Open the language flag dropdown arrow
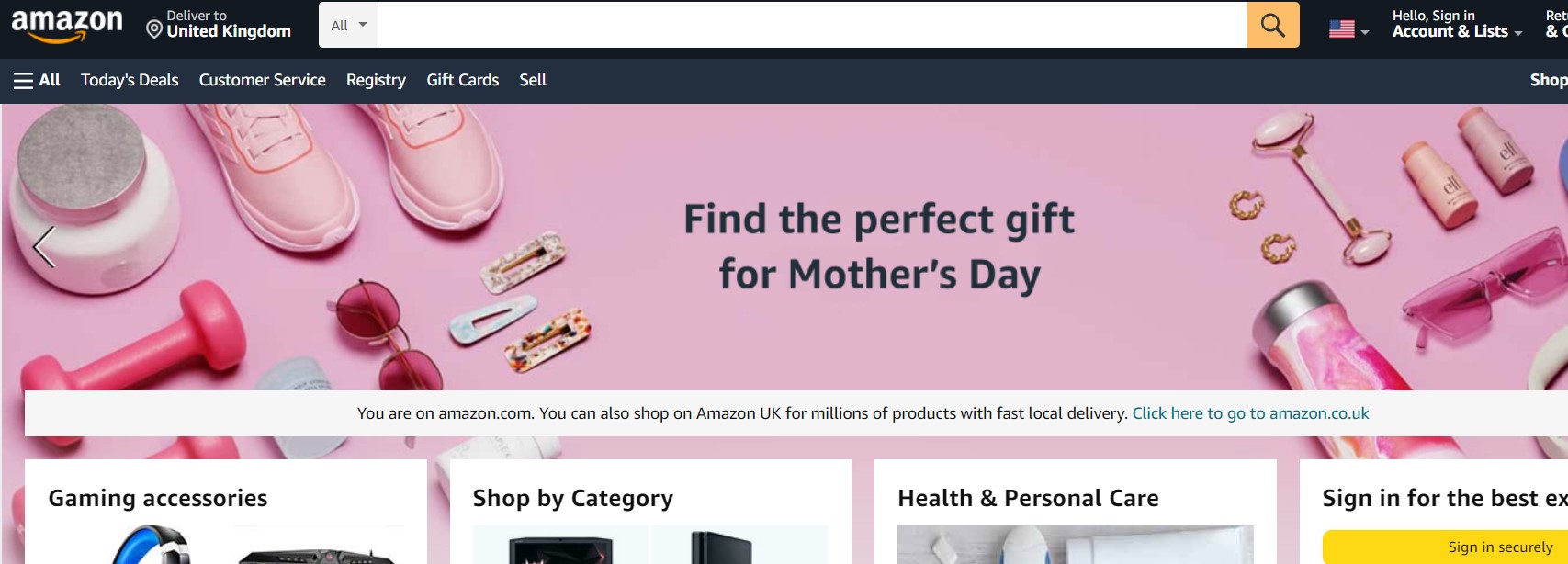 pos(1365,32)
